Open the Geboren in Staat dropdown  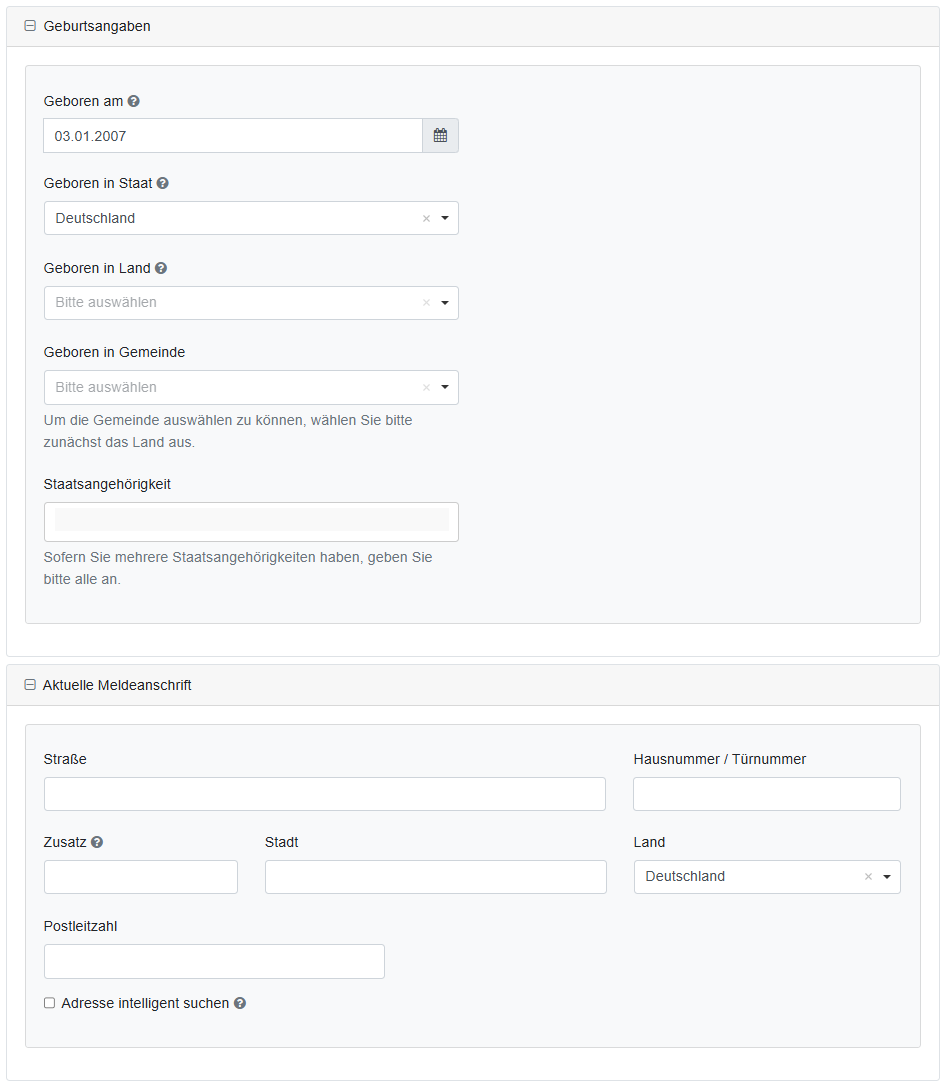(445, 219)
